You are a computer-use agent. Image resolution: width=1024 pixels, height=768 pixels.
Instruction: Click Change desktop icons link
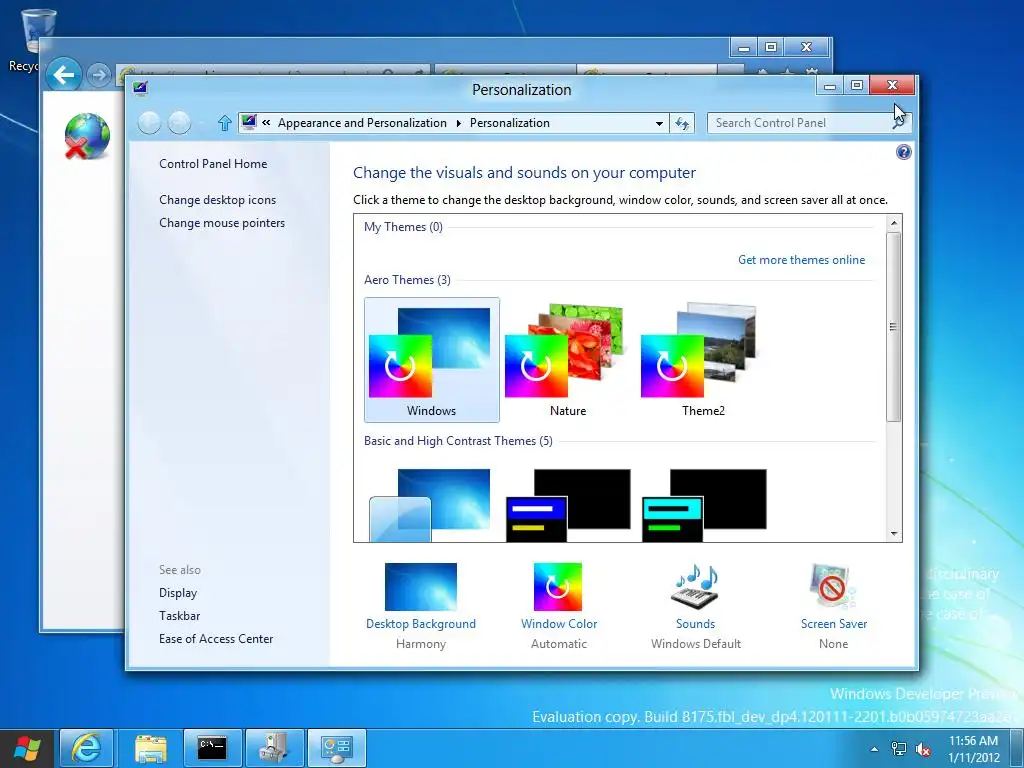click(x=217, y=200)
